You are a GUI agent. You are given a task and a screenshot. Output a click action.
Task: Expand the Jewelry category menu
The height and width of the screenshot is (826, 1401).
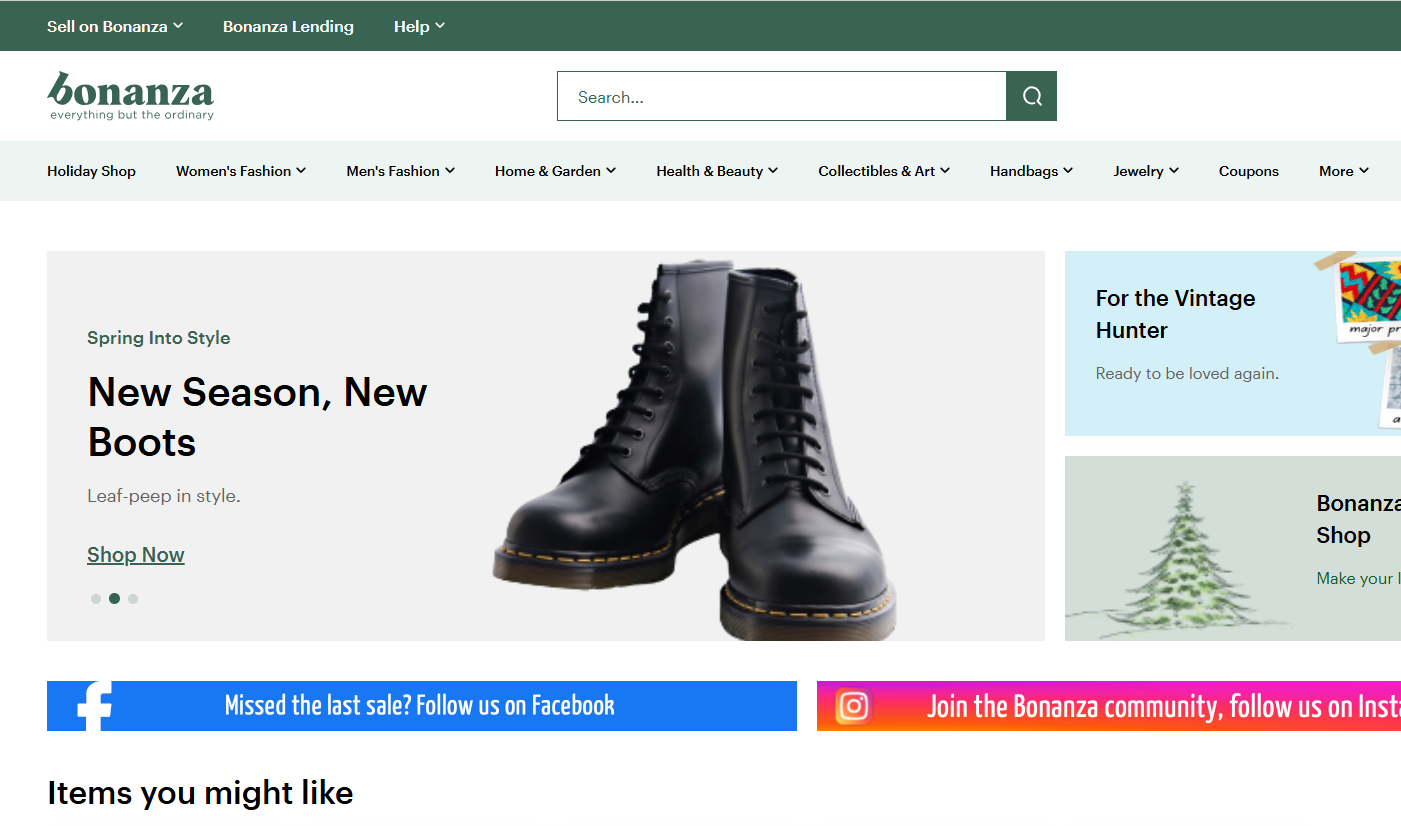[1146, 171]
